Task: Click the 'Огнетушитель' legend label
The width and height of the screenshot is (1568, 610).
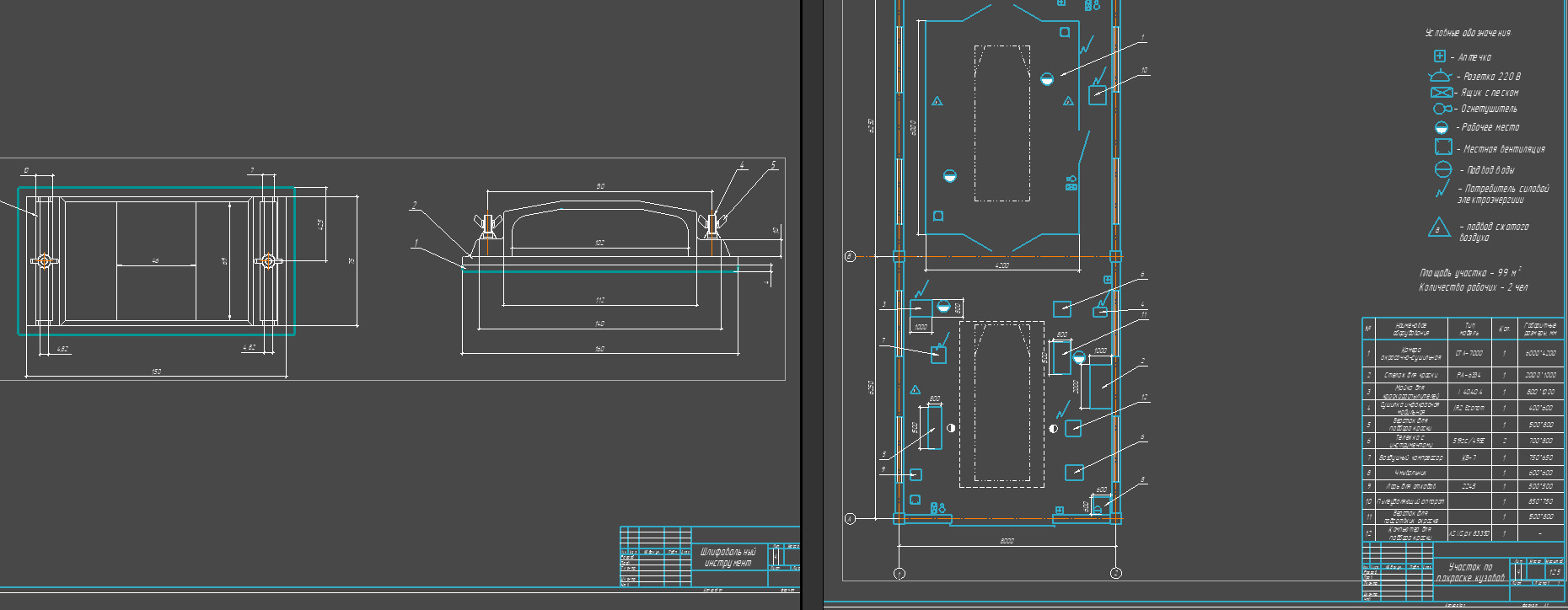Action: click(x=1489, y=109)
